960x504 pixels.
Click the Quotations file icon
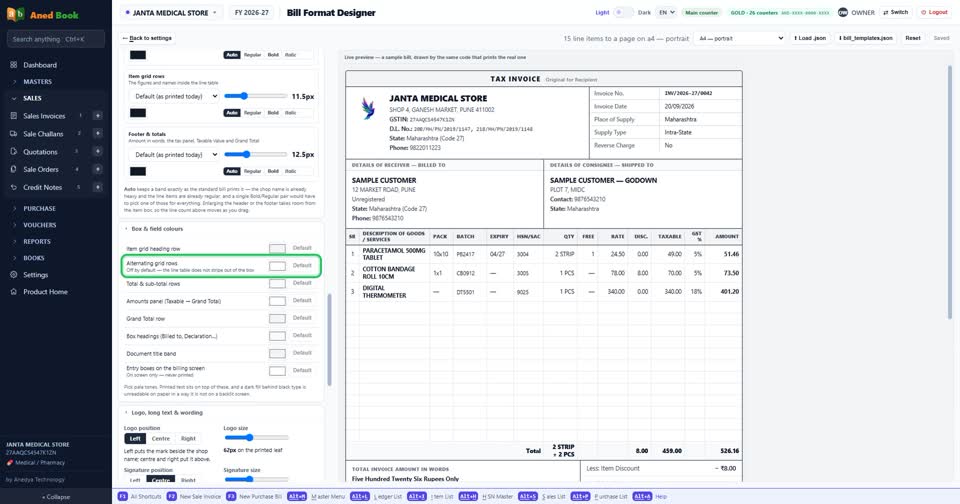[13, 151]
